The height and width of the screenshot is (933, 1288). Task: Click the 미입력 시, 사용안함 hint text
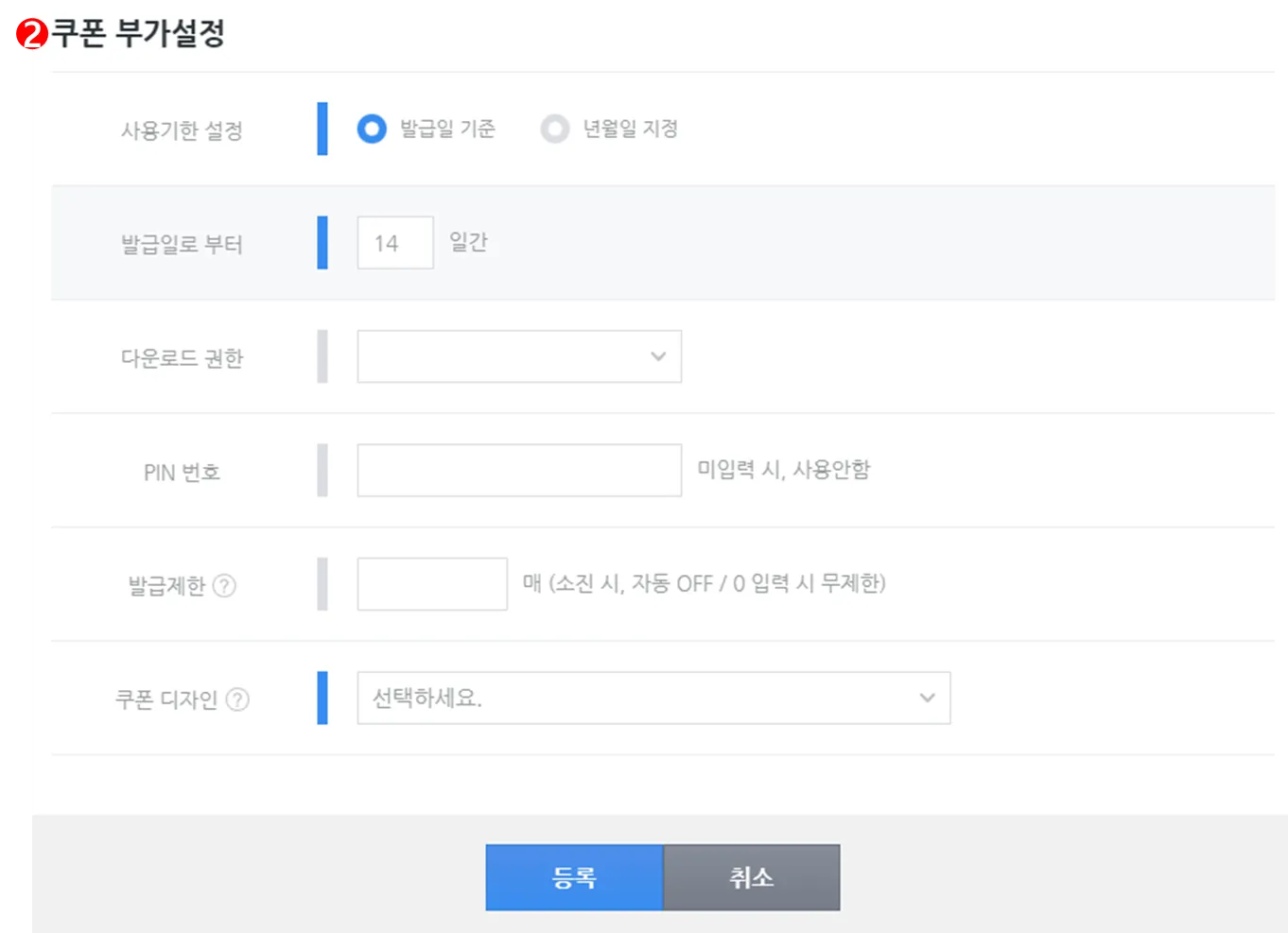tap(783, 470)
